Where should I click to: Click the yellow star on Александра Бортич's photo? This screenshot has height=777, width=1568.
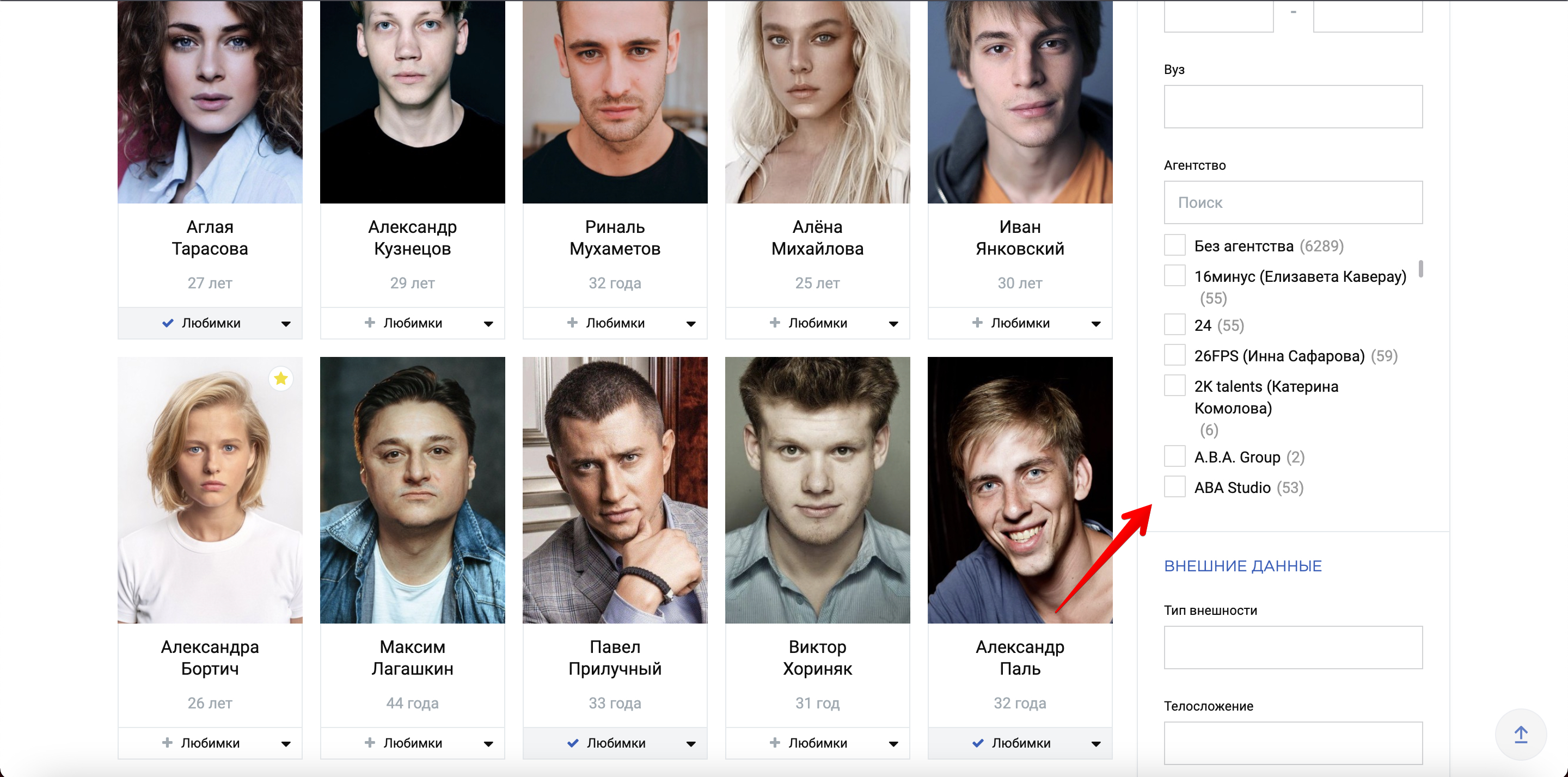[x=280, y=379]
